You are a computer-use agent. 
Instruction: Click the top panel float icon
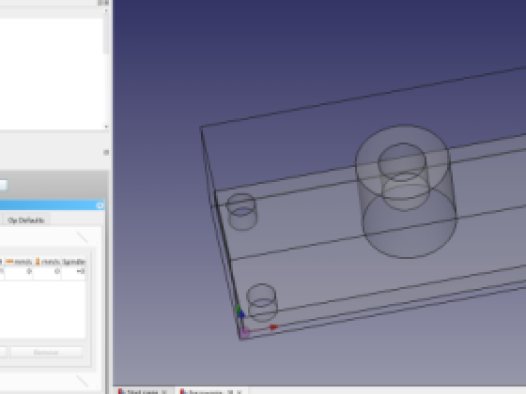tap(100, 3)
